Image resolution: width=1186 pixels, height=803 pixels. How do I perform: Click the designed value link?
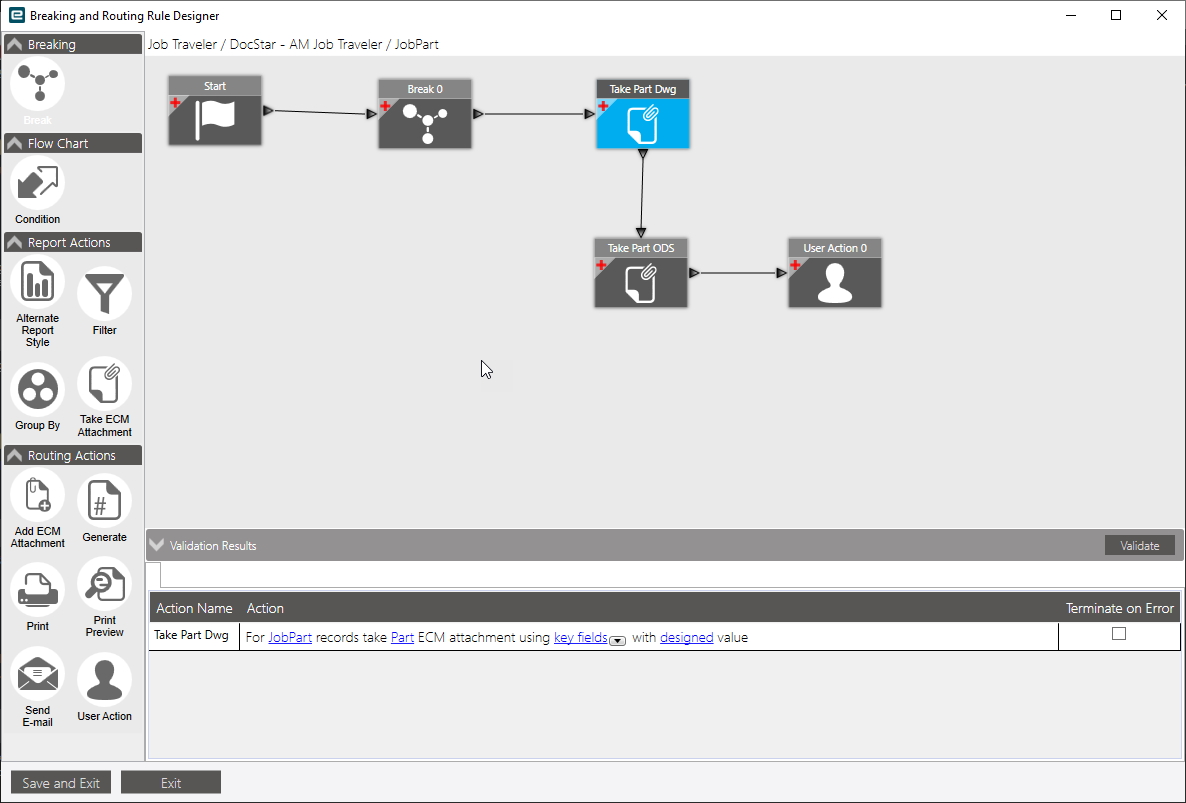click(x=687, y=637)
